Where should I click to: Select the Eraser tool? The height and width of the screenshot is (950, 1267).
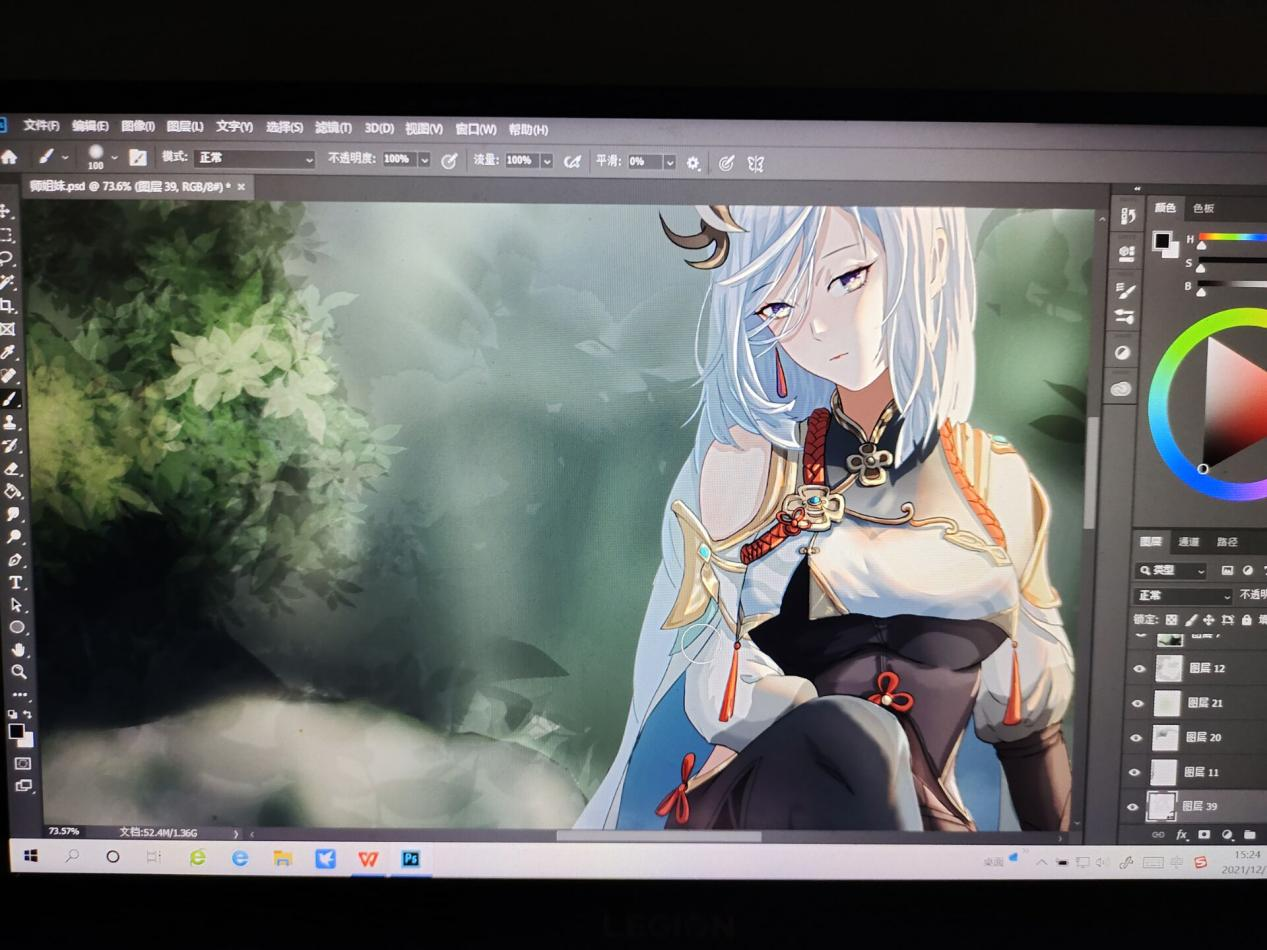(12, 468)
